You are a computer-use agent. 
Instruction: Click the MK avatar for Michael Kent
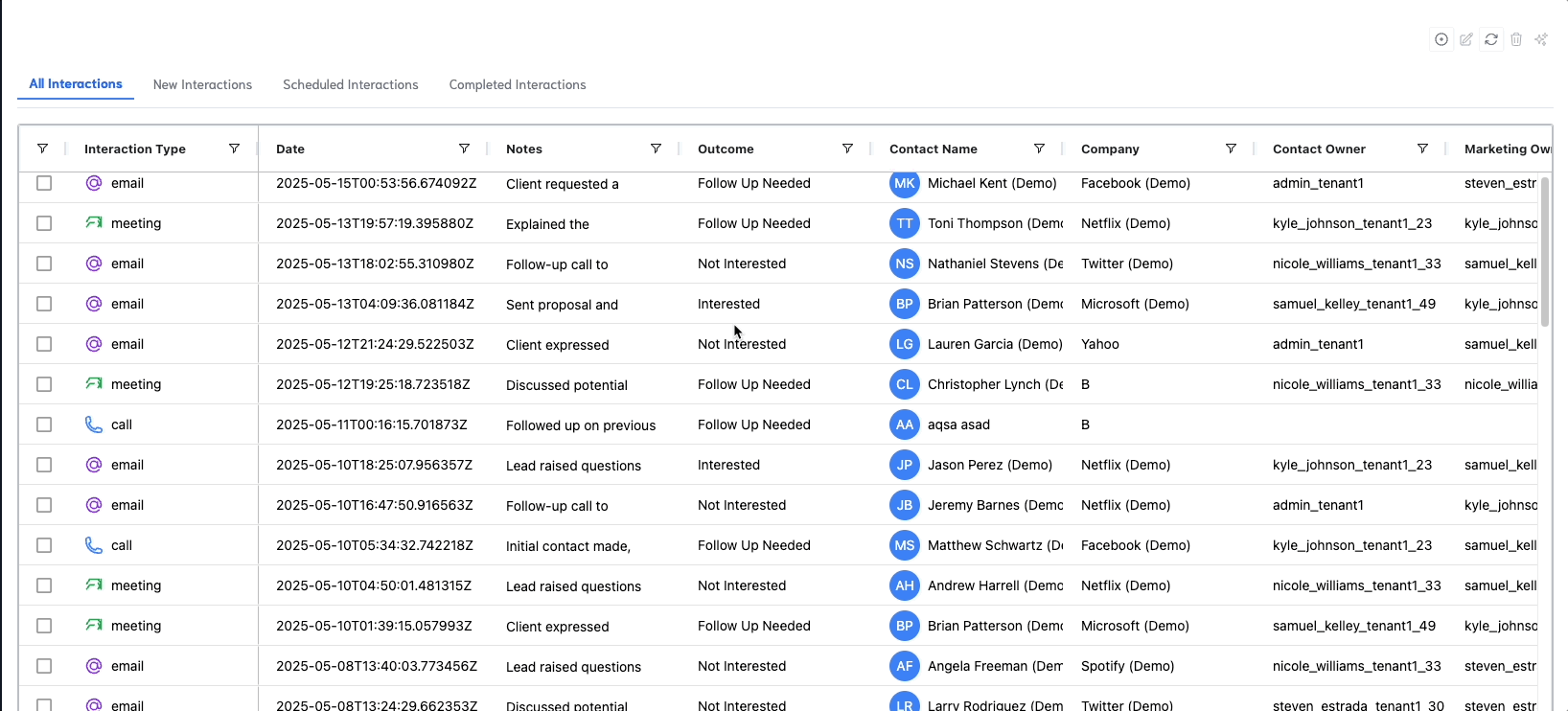pos(905,183)
